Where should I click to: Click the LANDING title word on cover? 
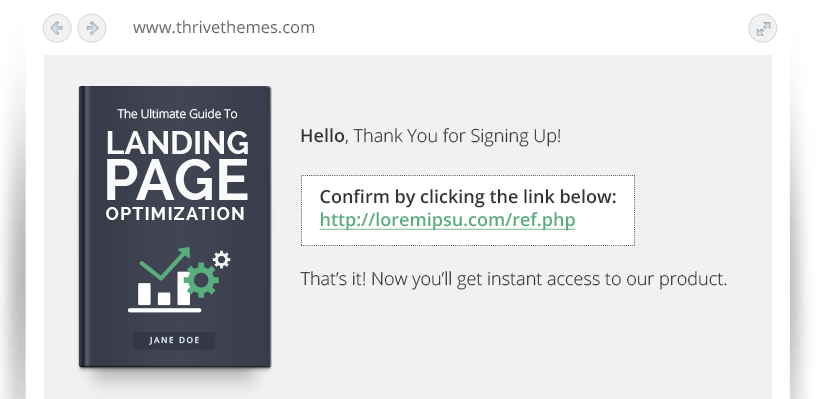(x=177, y=142)
